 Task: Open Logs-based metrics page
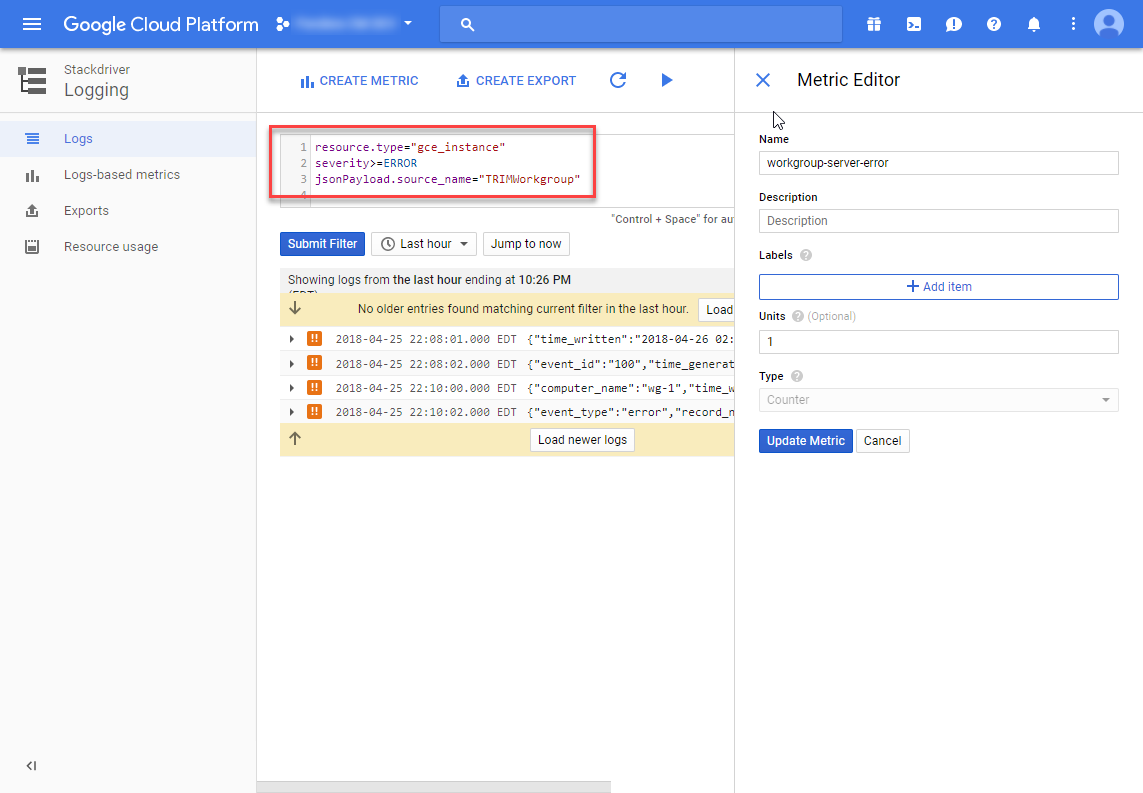pos(128,175)
